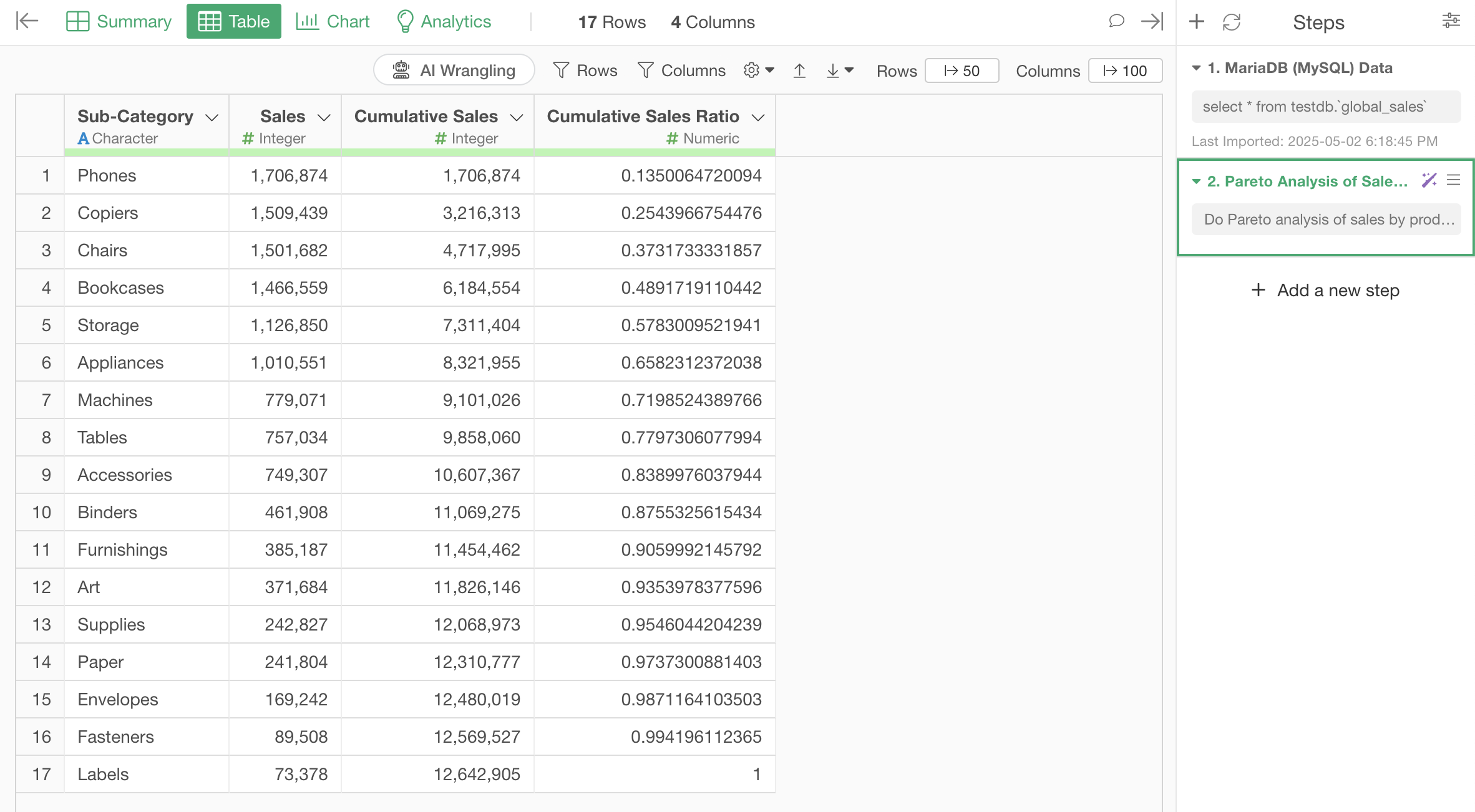This screenshot has height=812, width=1475.
Task: Click the 17 Rows count label
Action: tap(611, 22)
